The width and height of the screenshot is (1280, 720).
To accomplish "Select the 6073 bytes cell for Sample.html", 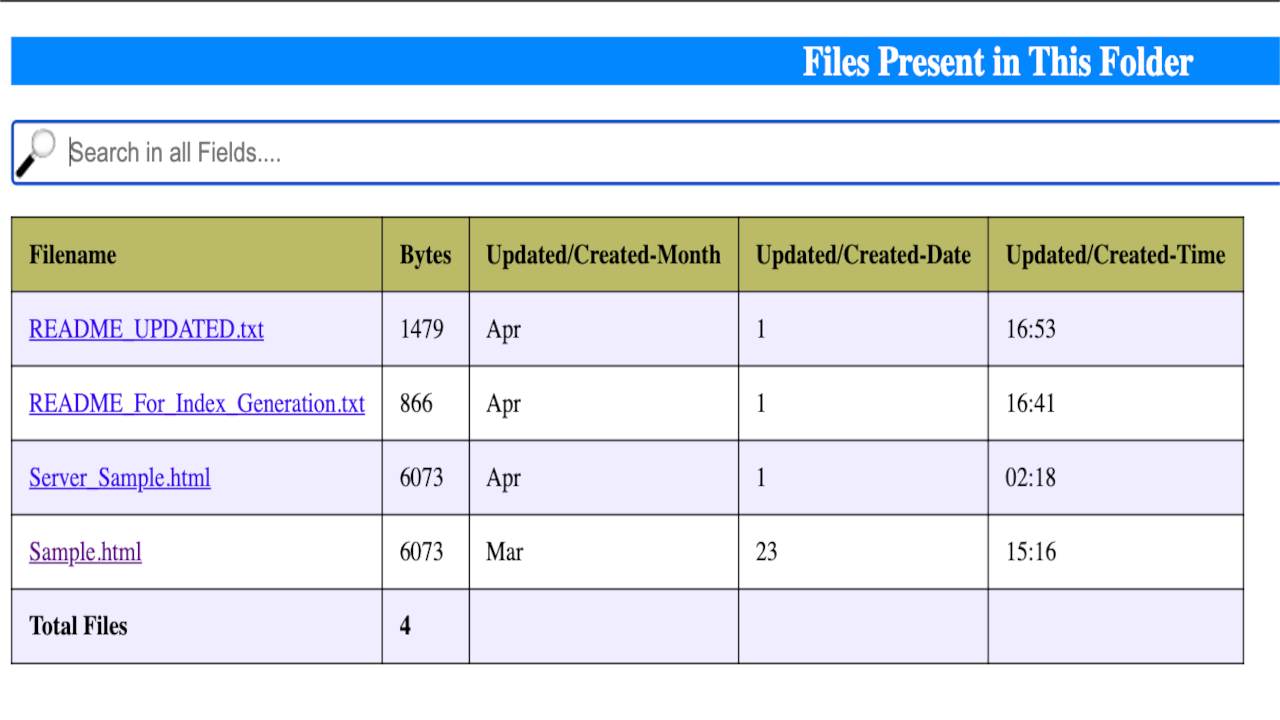I will coord(426,552).
